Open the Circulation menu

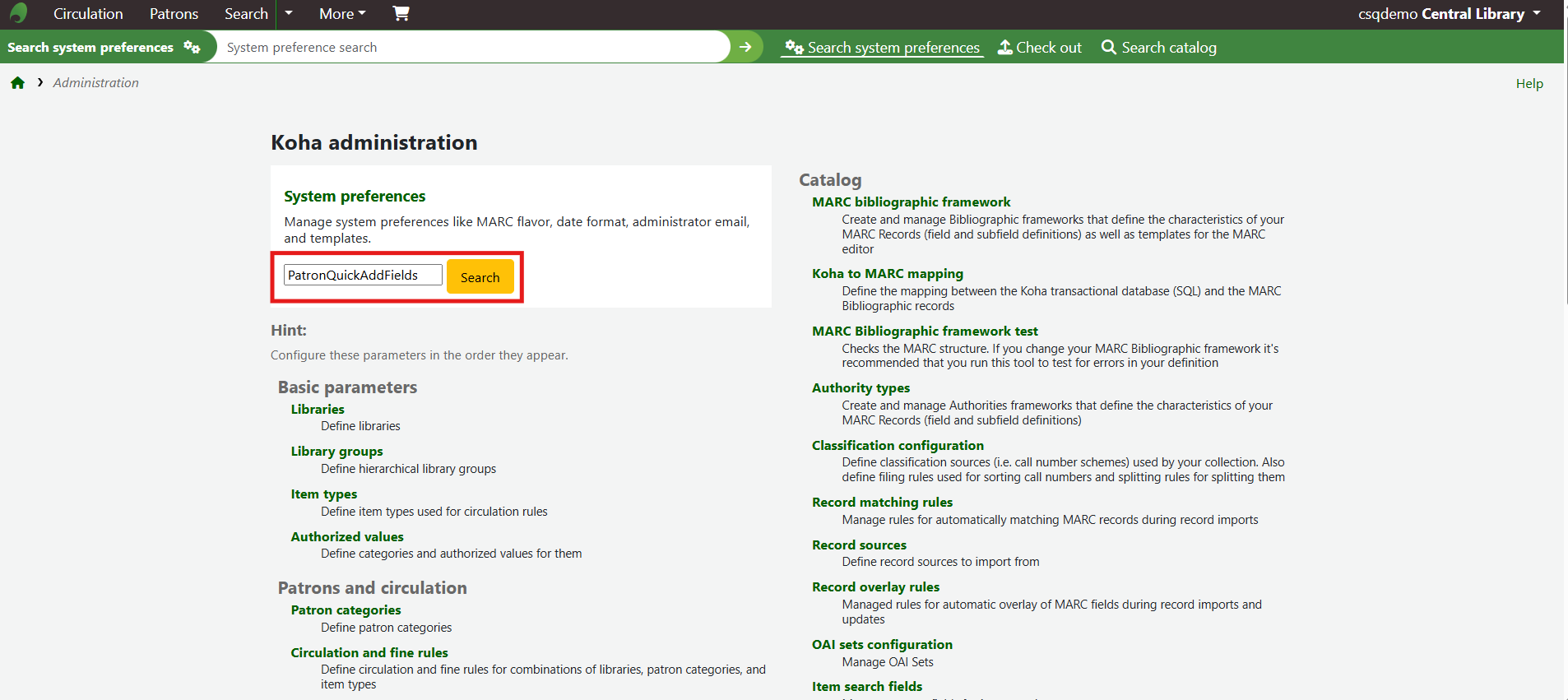coord(88,14)
